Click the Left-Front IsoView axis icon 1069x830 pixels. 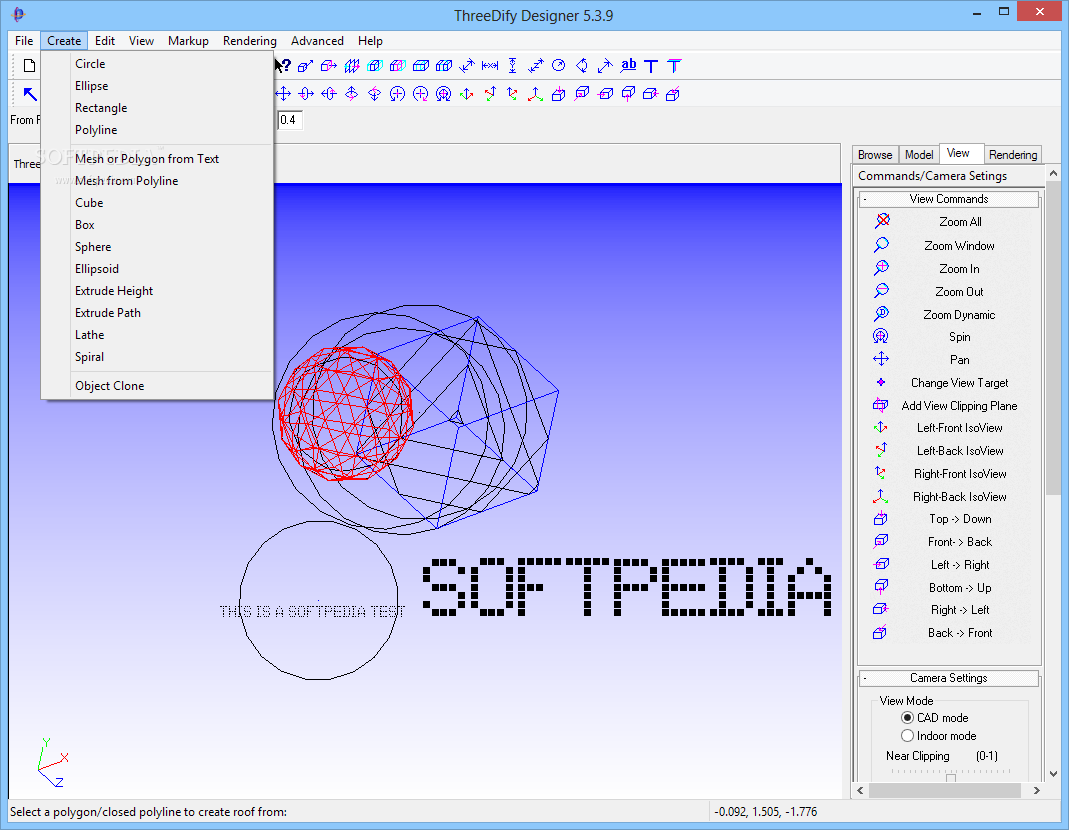click(x=881, y=428)
